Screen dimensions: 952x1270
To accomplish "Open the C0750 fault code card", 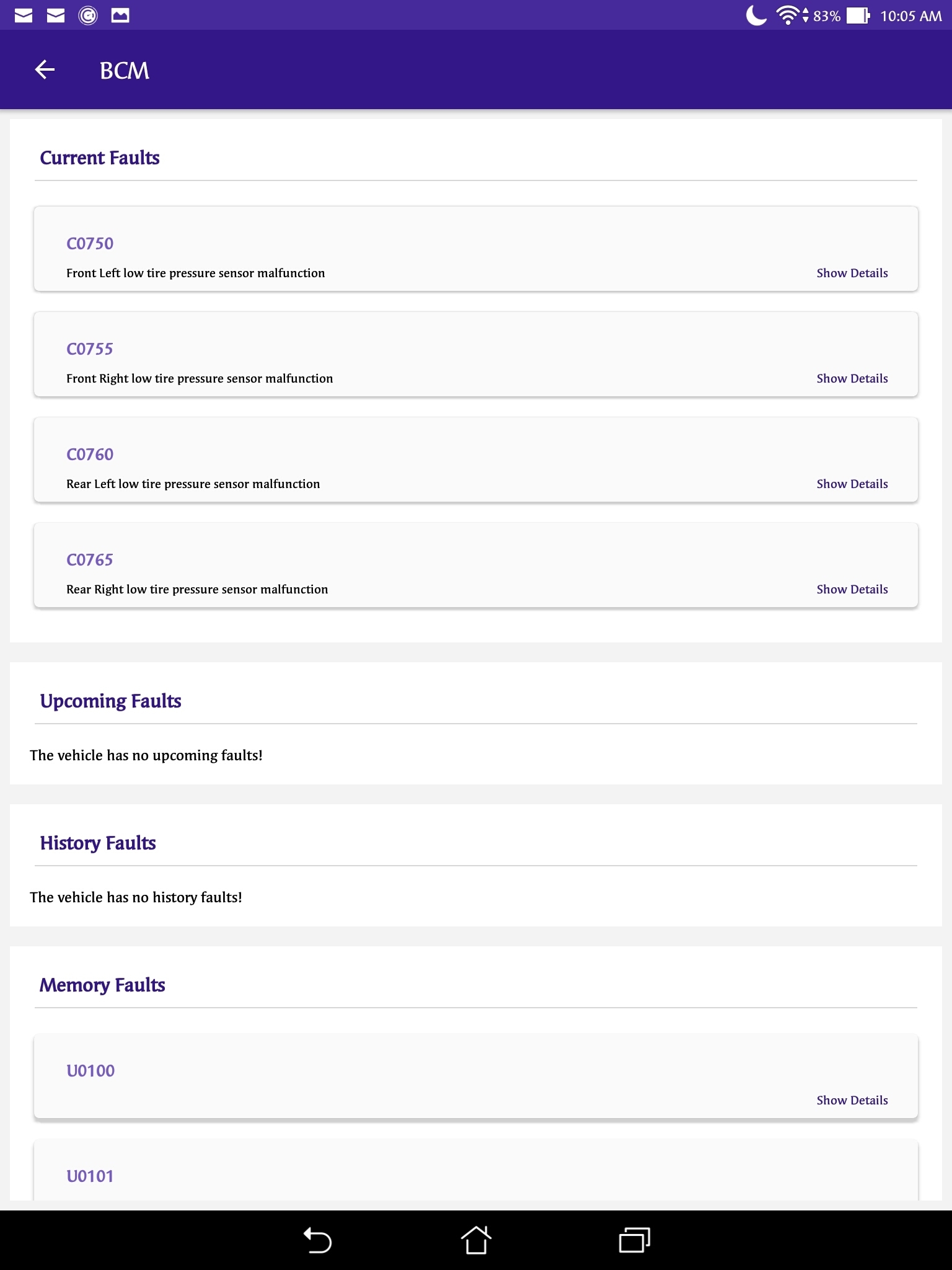I will [90, 244].
